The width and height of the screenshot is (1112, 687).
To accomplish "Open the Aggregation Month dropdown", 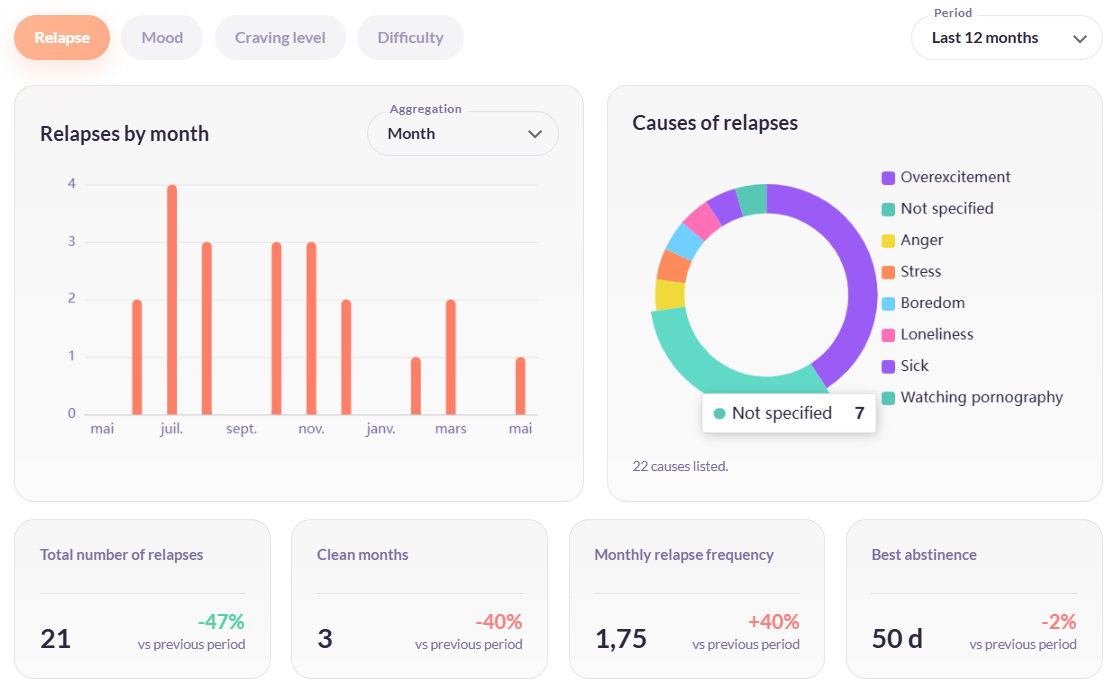I will (x=462, y=133).
